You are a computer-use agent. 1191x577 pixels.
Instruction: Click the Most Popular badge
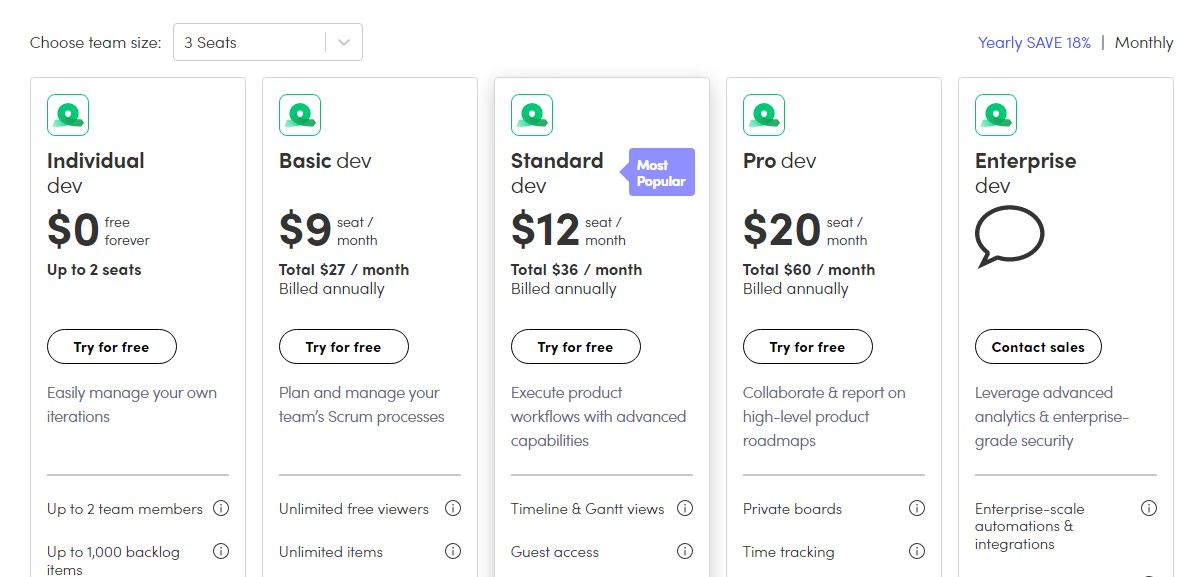(659, 172)
